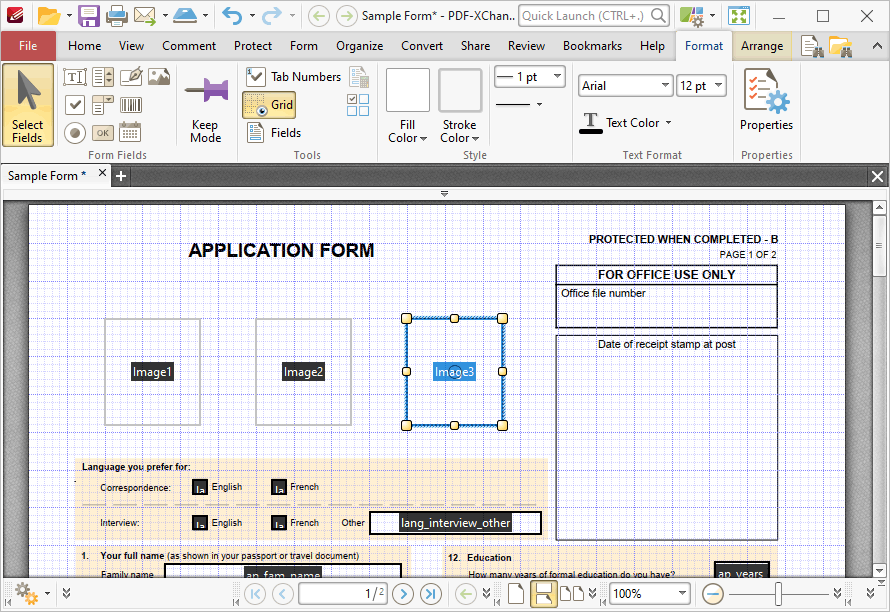Viewport: 890px width, 612px height.
Task: Click the Open folder icon
Action: 49,16
